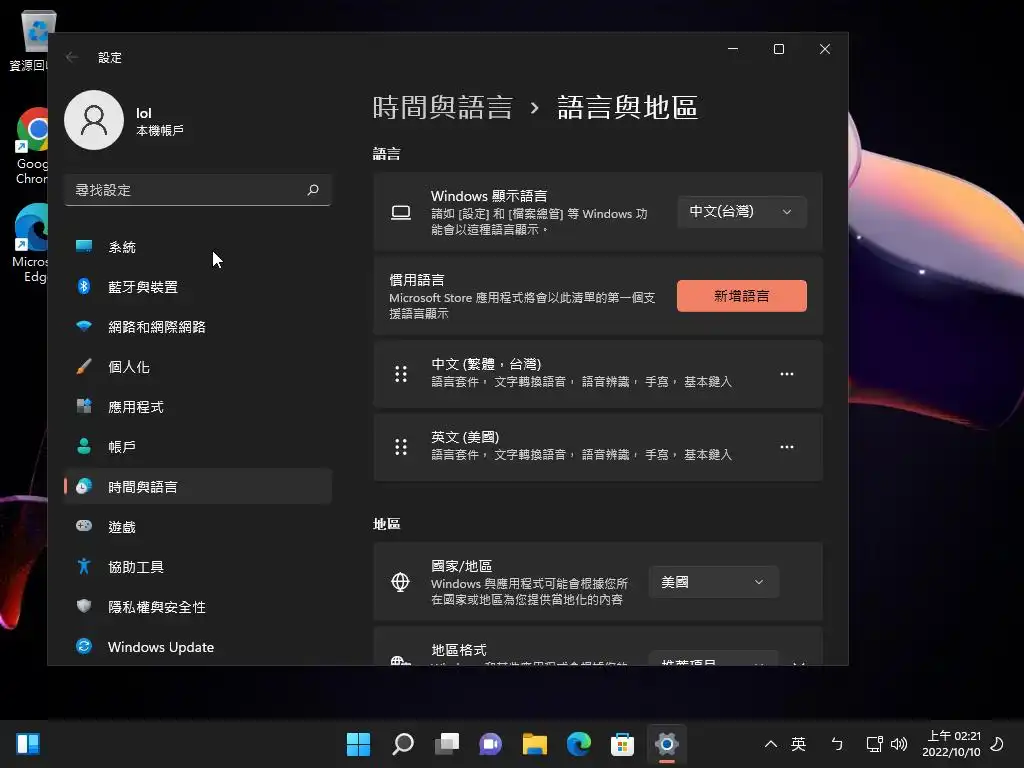This screenshot has width=1024, height=768.
Task: Open the Widgets button in the taskbar
Action: tap(28, 744)
